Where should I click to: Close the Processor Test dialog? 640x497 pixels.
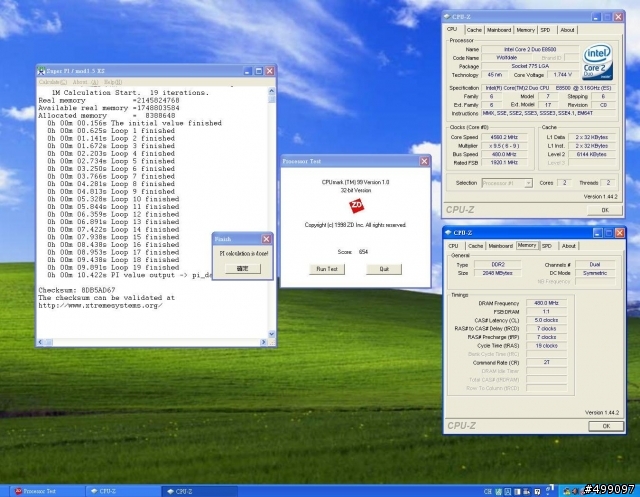[424, 161]
